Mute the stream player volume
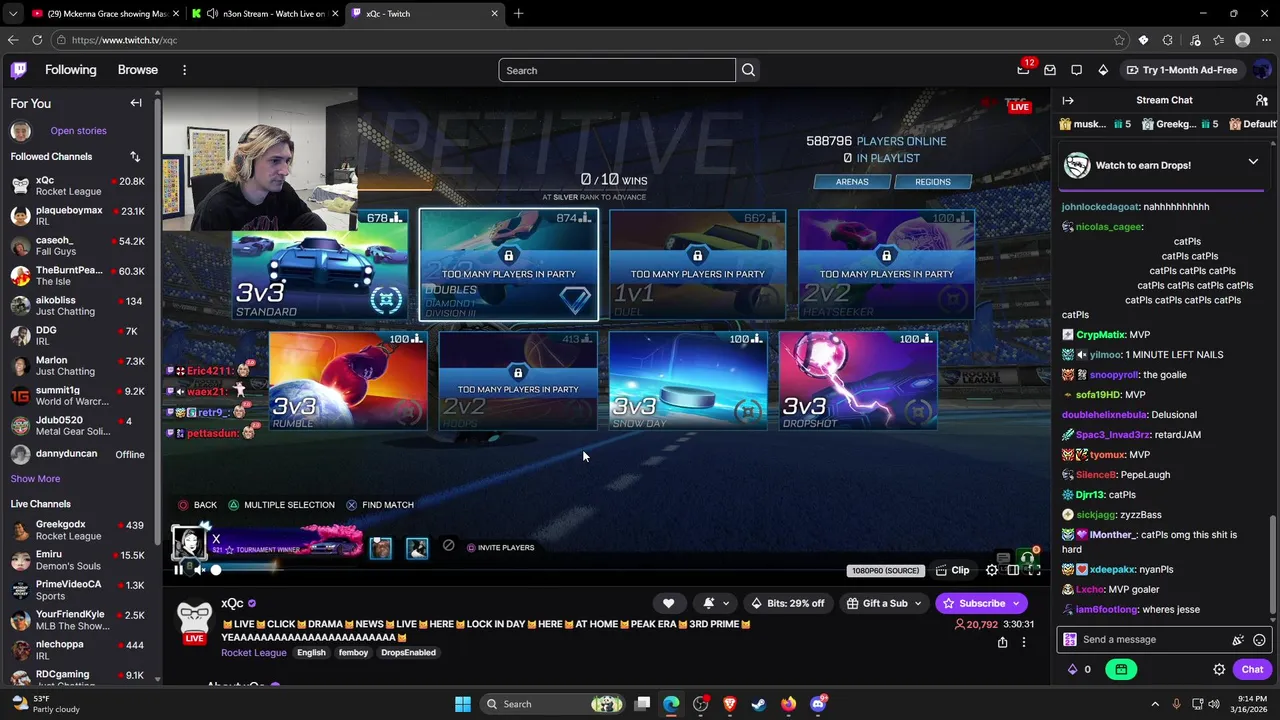 pyautogui.click(x=198, y=570)
